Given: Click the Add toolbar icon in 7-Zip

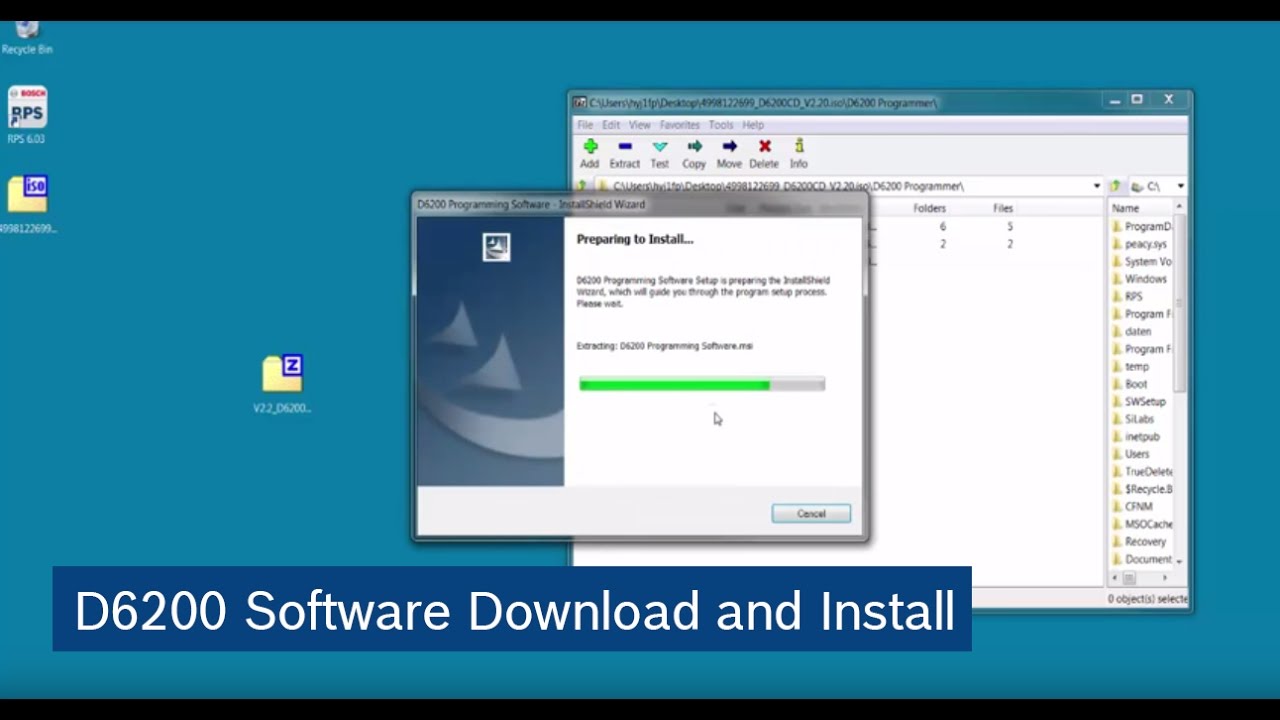Looking at the screenshot, I should point(590,153).
